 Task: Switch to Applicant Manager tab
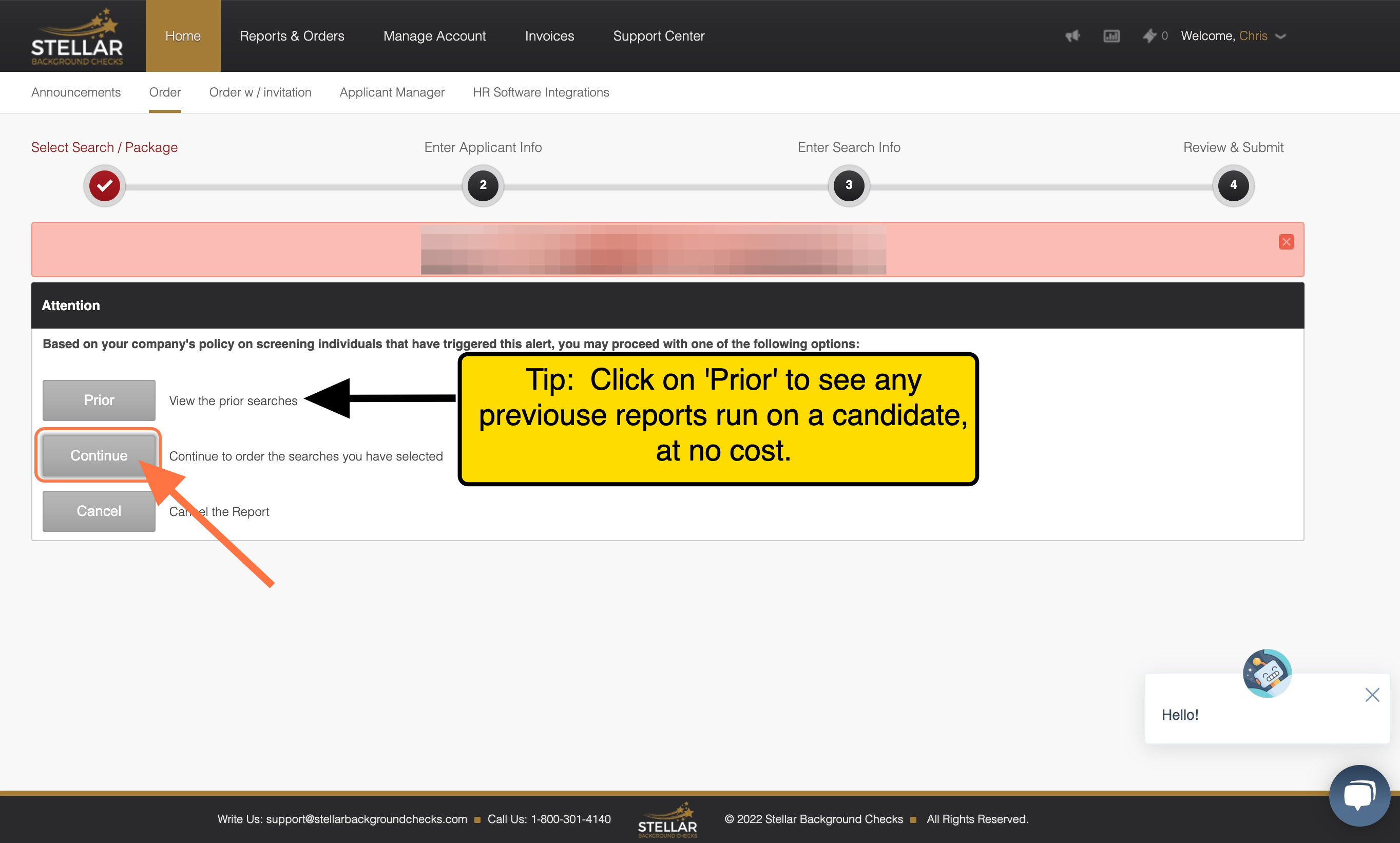(x=392, y=92)
